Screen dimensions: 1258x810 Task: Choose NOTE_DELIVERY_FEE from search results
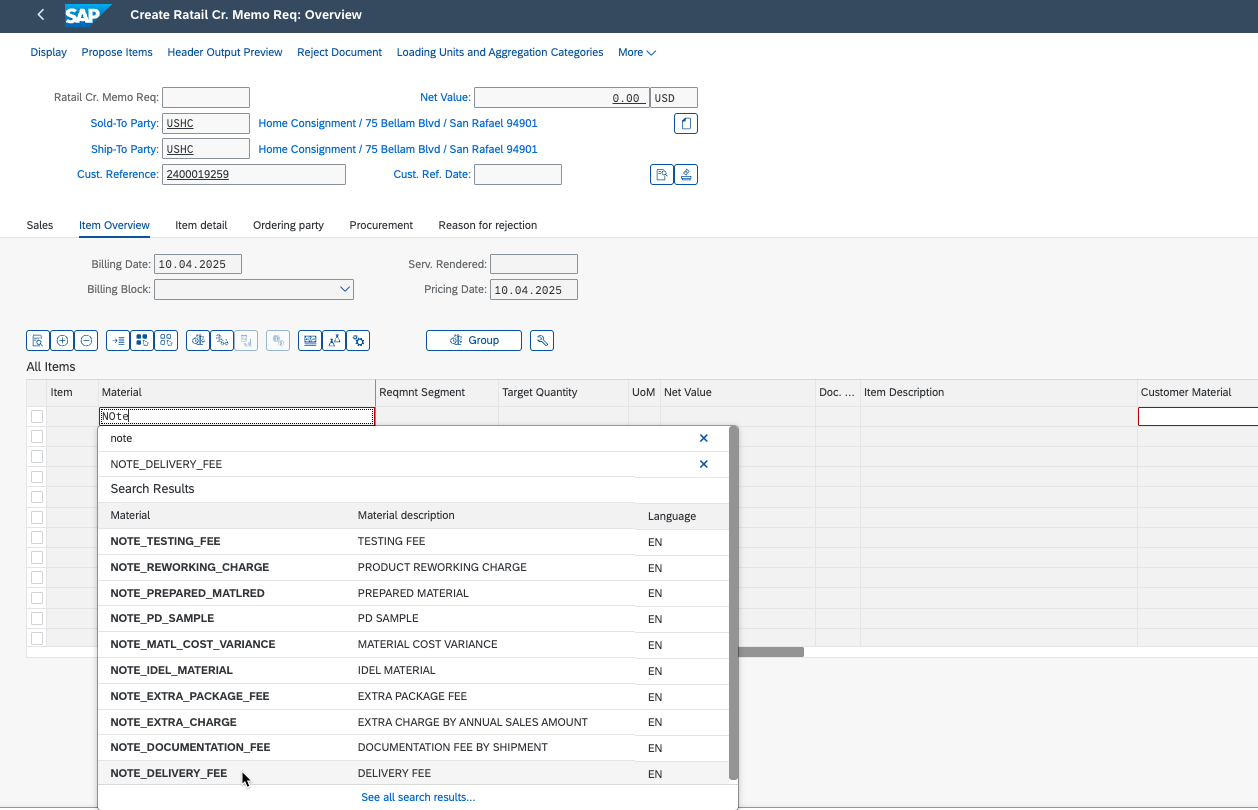point(169,773)
